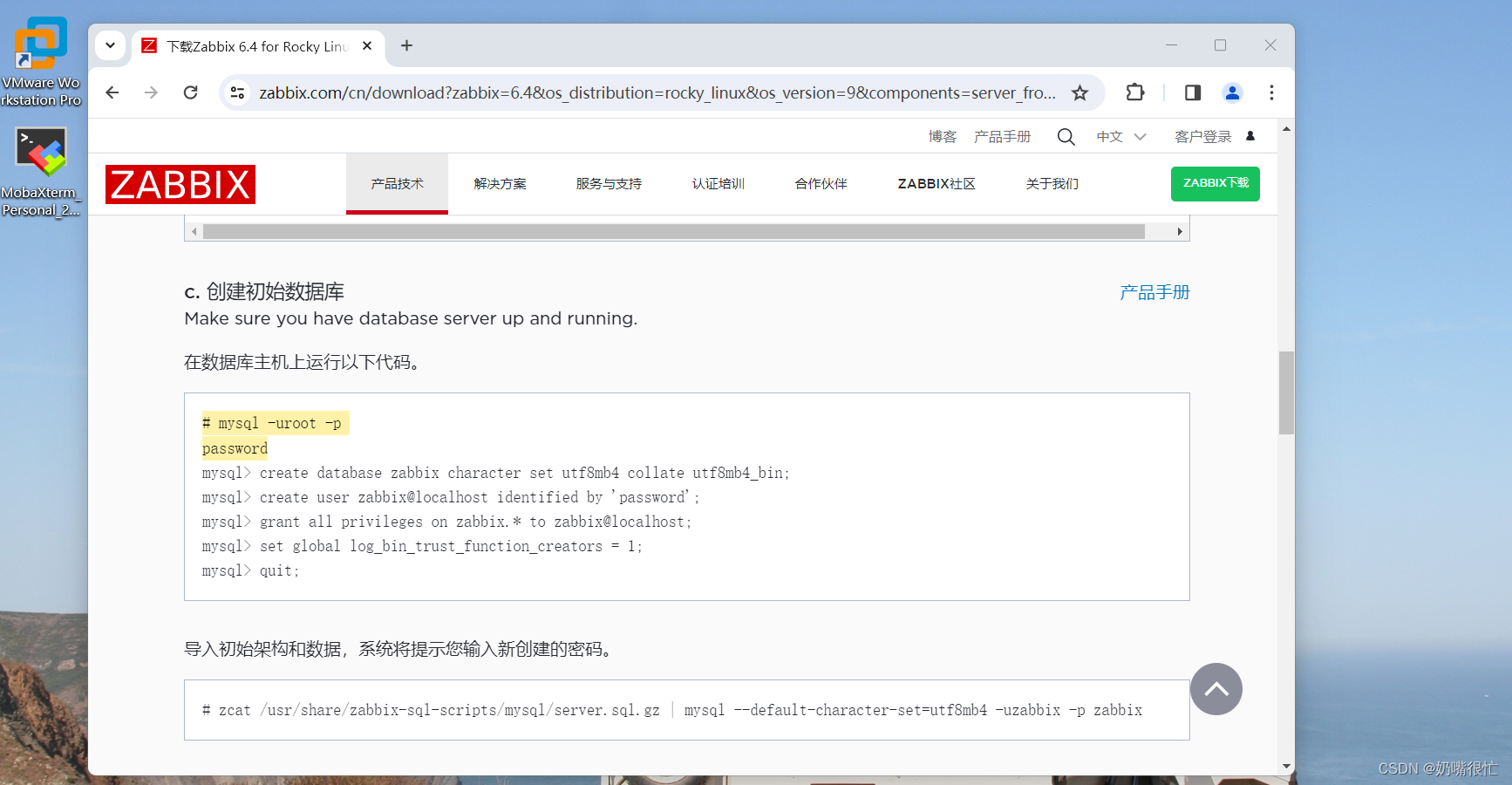Click '在数据库主机上运行以下代码' text

(303, 362)
